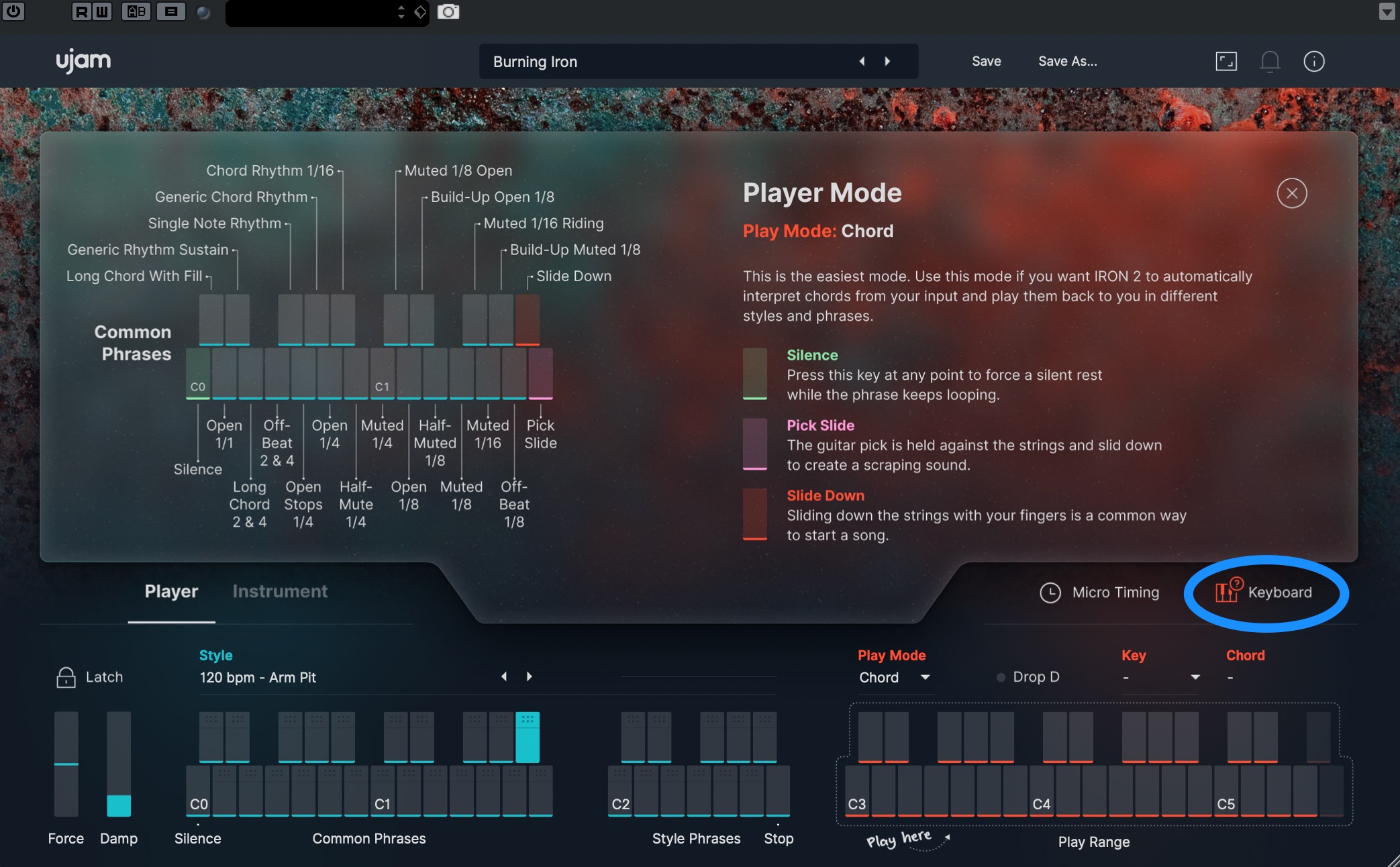Open the host preset management icon
Image resolution: width=1400 pixels, height=867 pixels.
tap(171, 11)
